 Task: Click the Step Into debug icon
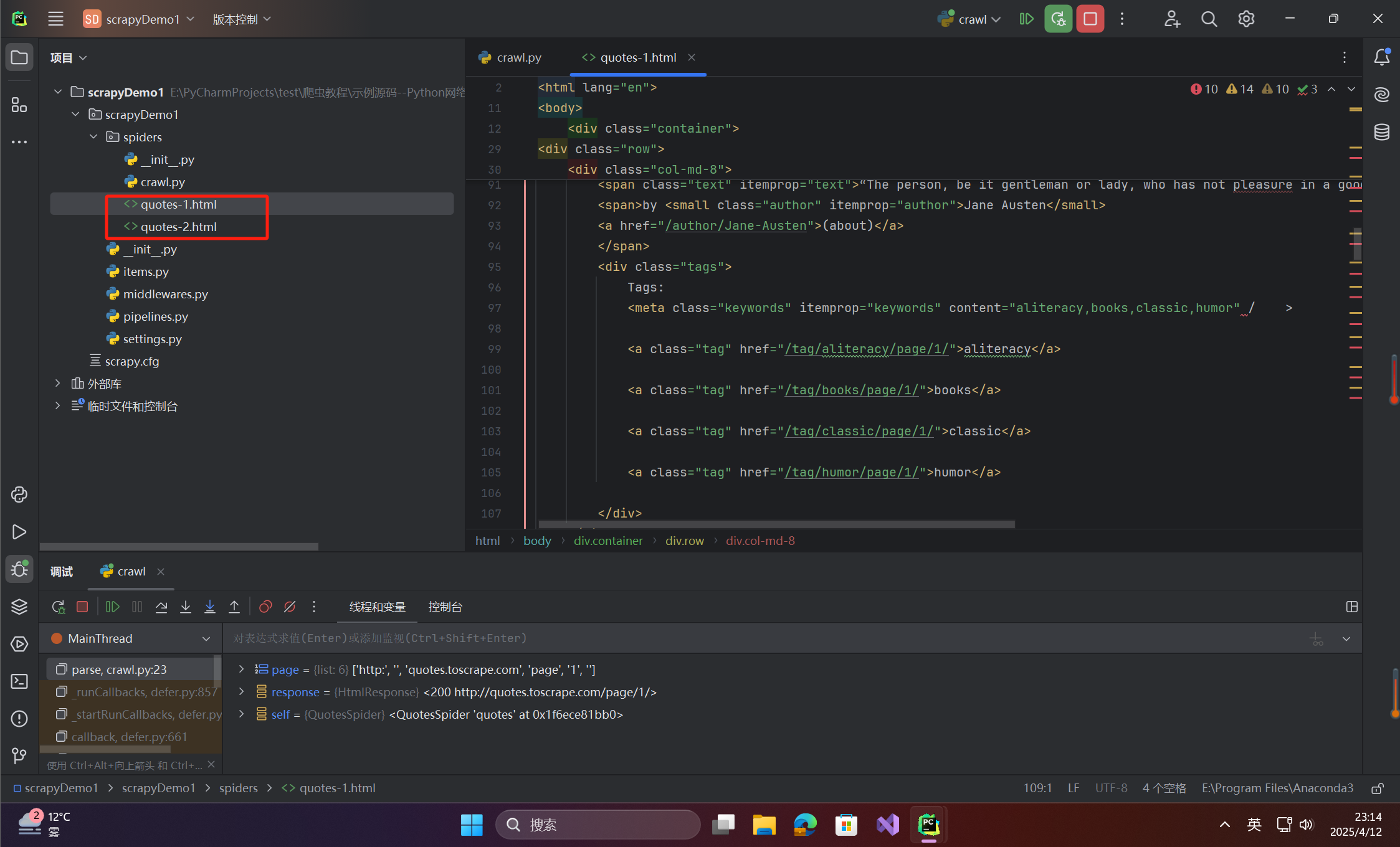(186, 607)
